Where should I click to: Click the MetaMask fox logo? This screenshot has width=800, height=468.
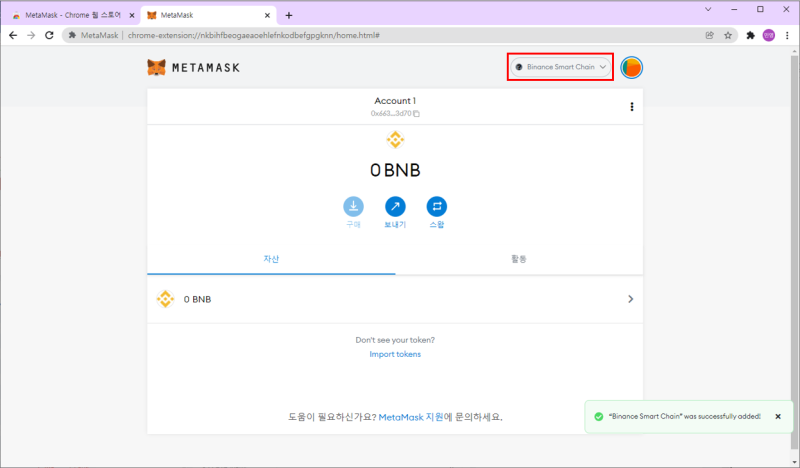(x=156, y=67)
